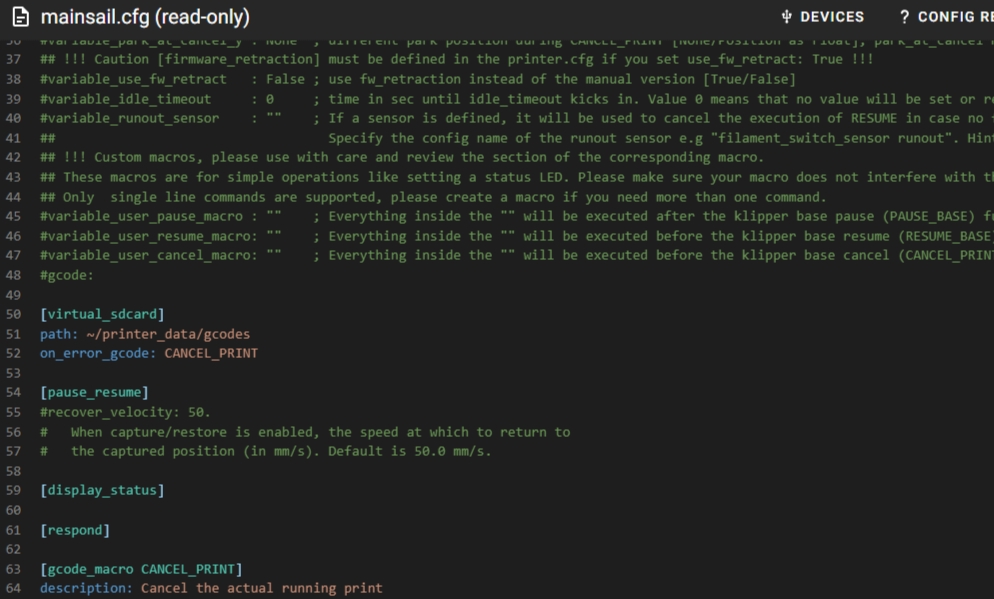
Task: Click the #recover_velocity comment line
Action: [x=125, y=412]
